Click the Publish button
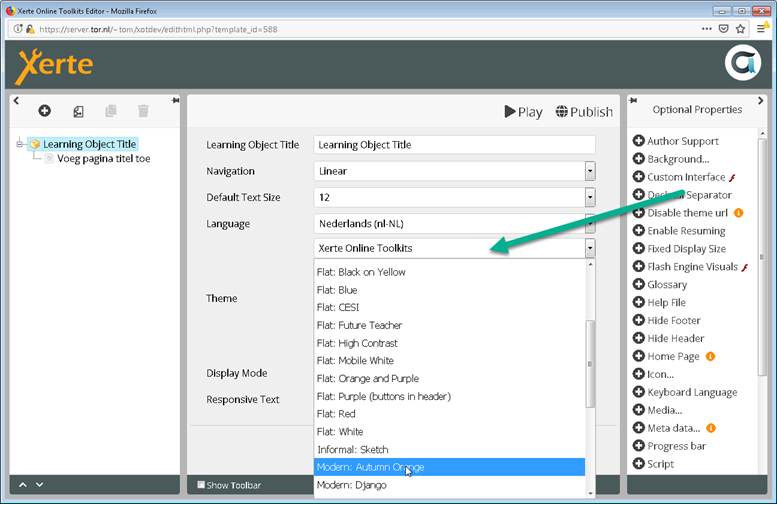 584,112
